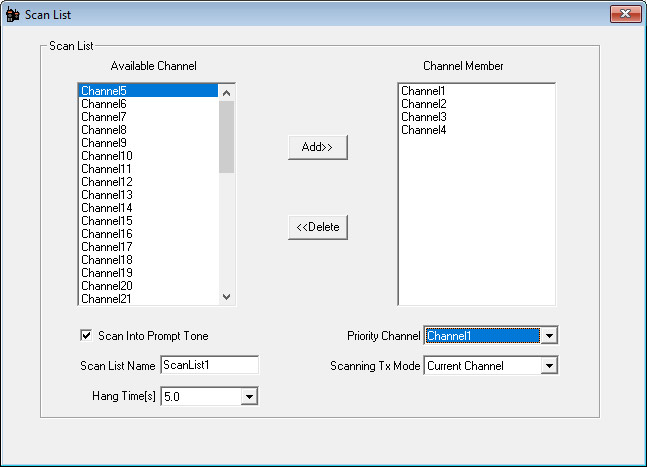
Task: Select Channel3 in Channel Member list
Action: pos(423,117)
